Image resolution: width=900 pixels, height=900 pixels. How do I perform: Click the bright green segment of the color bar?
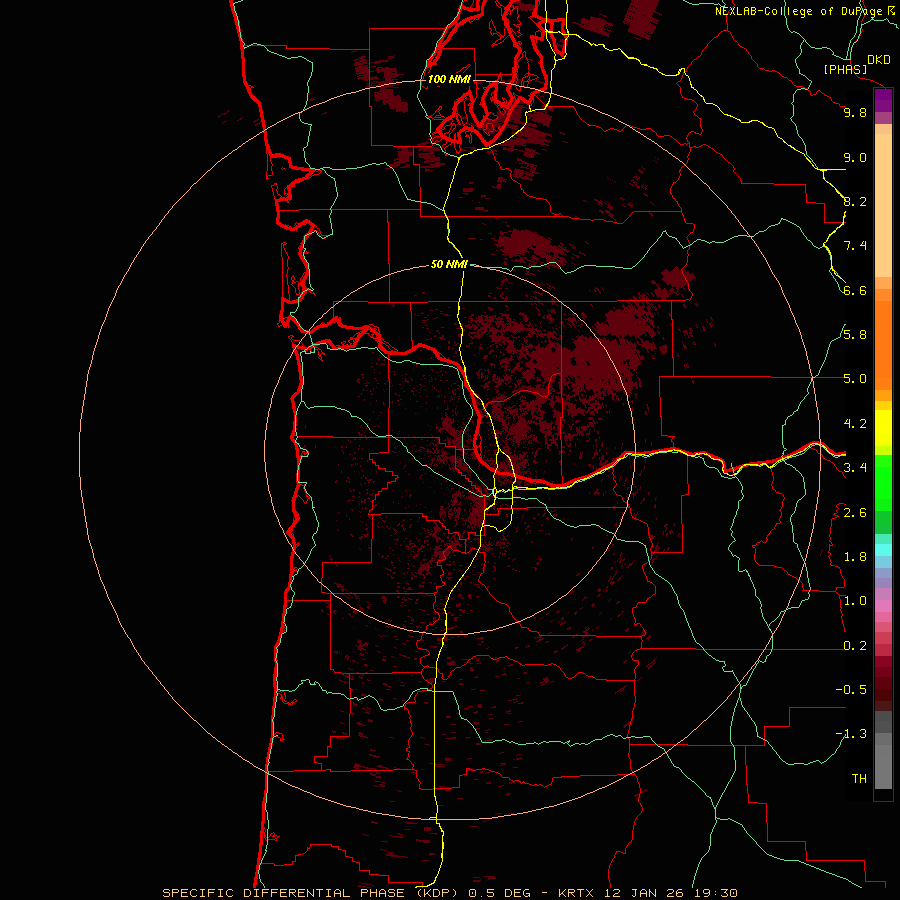click(883, 483)
